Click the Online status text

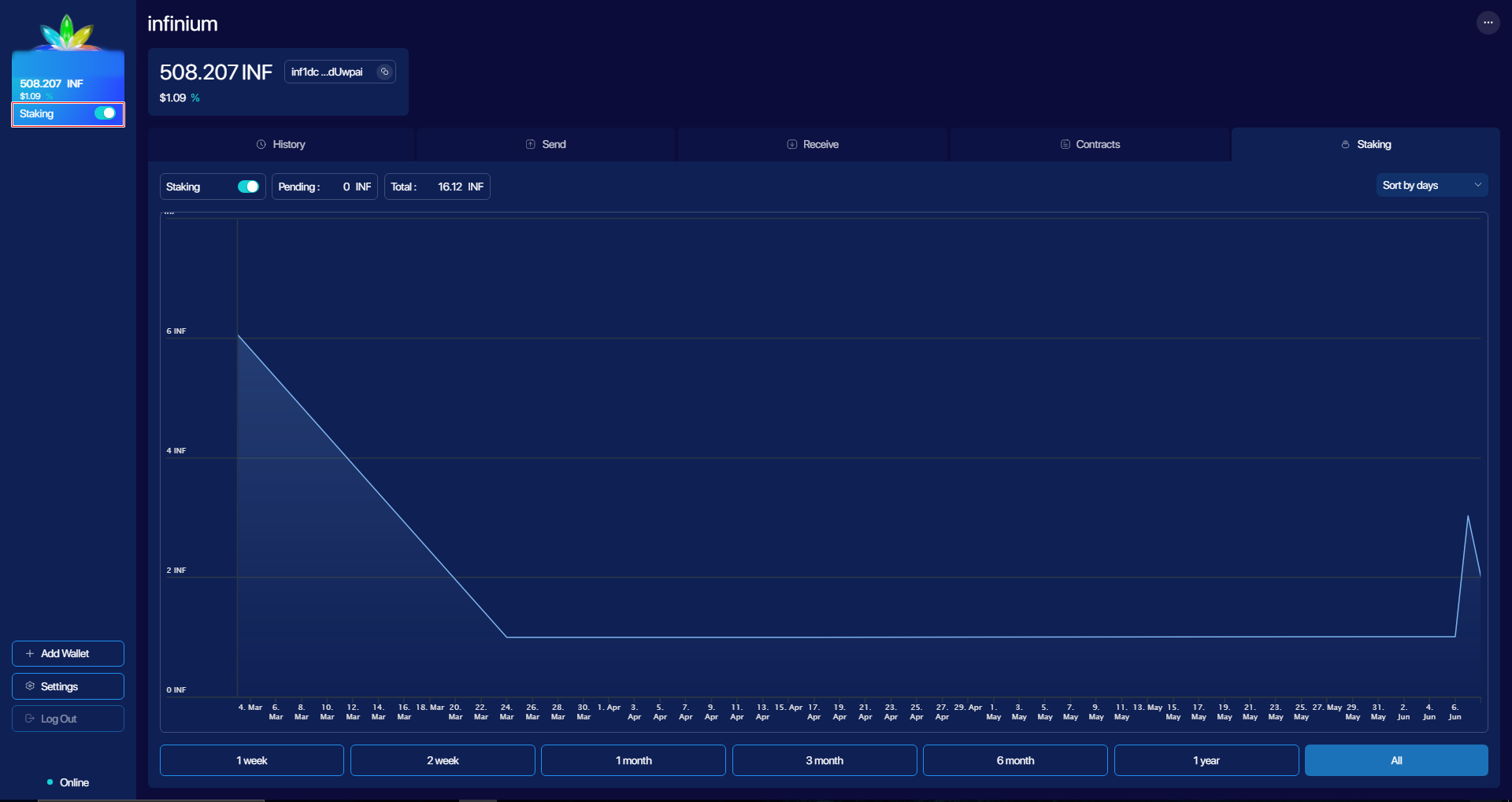point(74,782)
